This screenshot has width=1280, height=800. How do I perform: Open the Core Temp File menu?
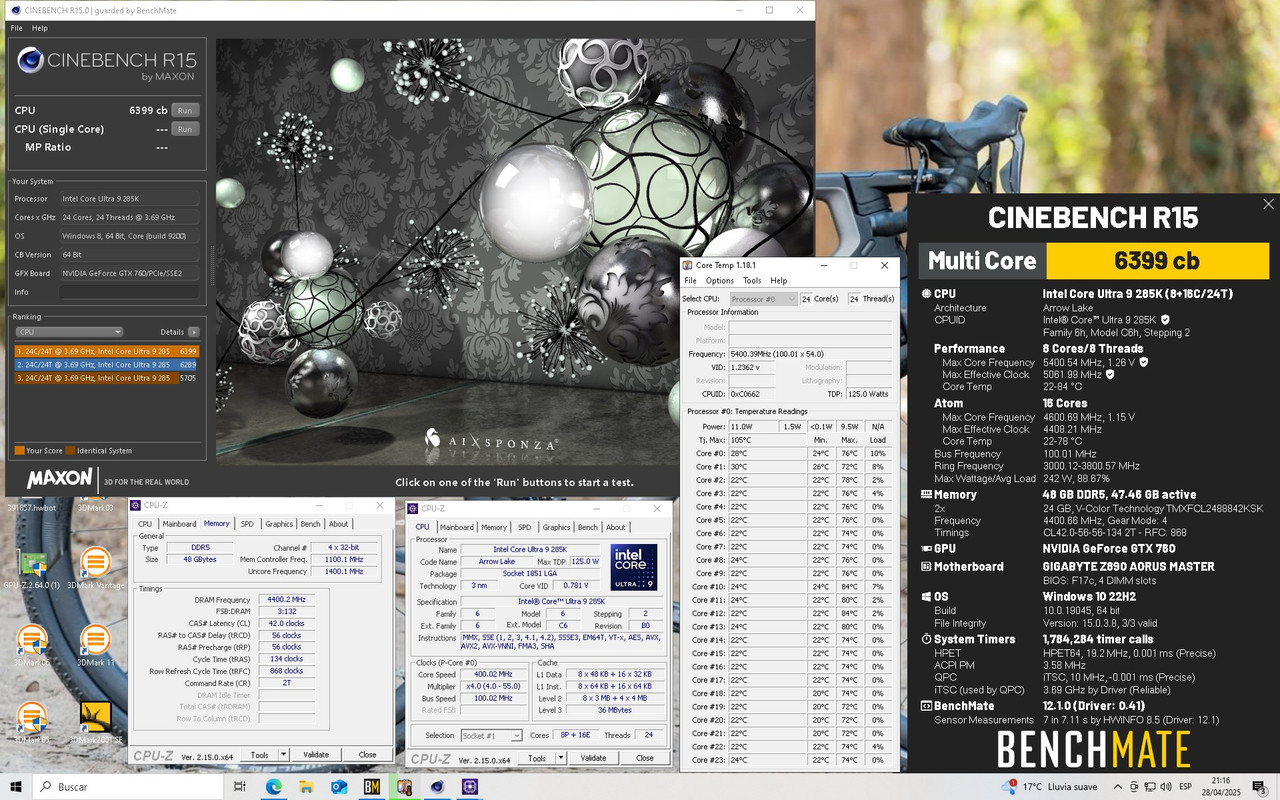(x=690, y=281)
